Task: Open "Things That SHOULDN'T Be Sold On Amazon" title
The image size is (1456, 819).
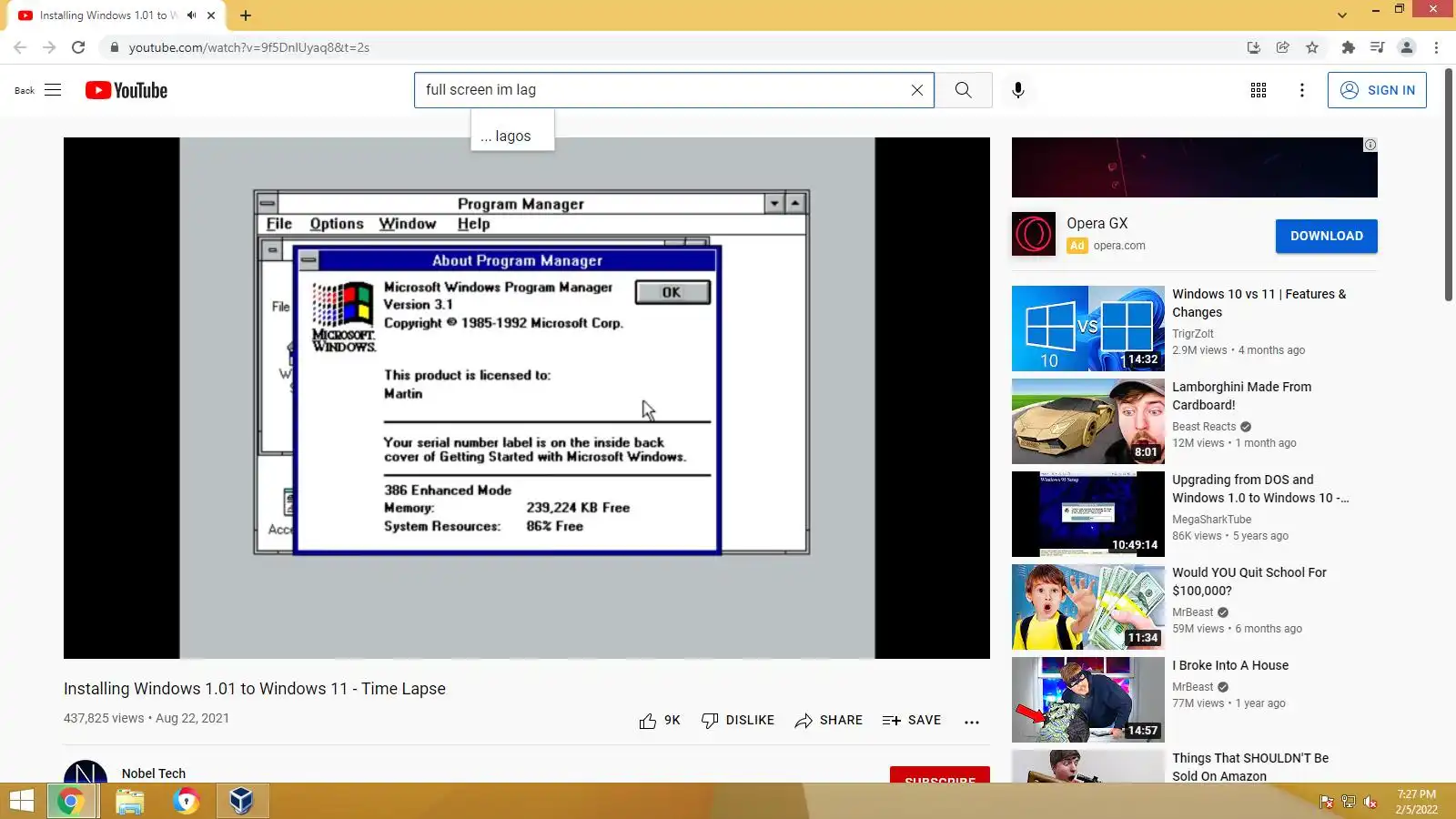Action: pos(1250,767)
